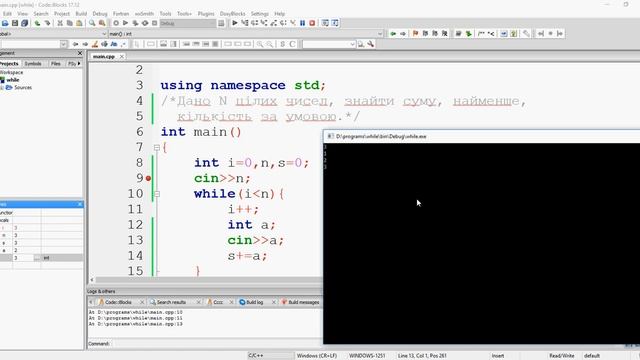Click the Rebuild icon
The image size is (640, 360).
145,23
